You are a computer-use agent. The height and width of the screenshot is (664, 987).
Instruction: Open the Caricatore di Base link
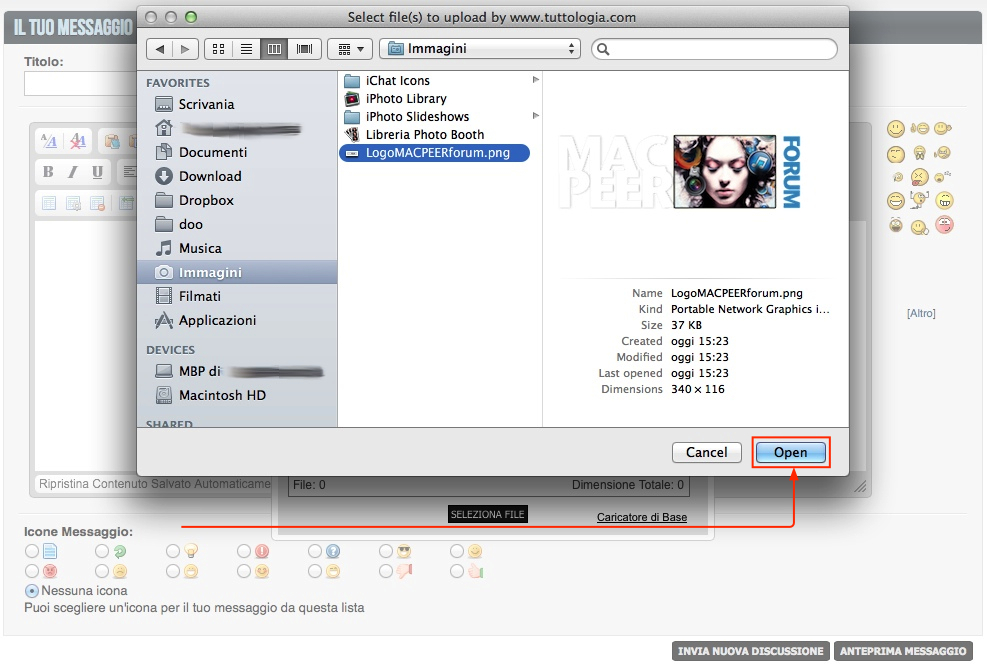tap(641, 517)
